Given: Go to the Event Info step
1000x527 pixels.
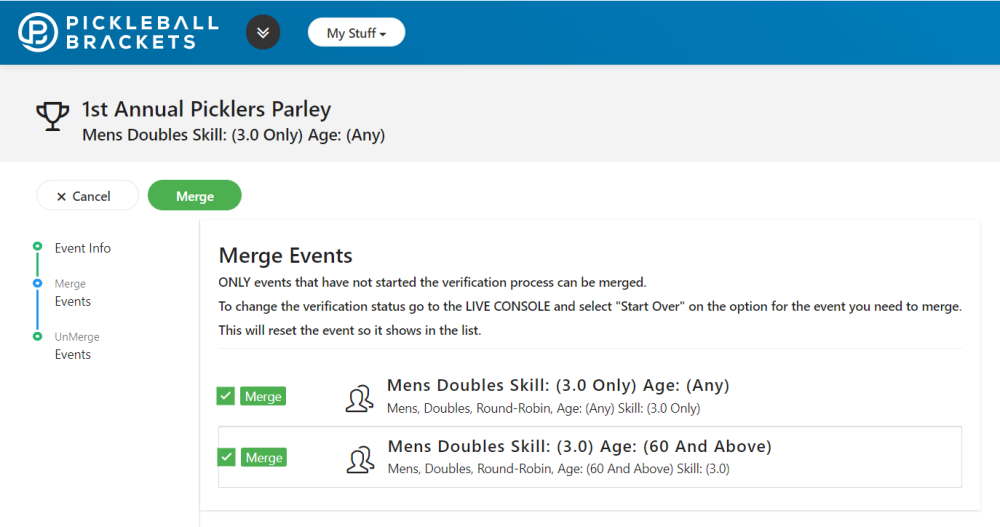Looking at the screenshot, I should tap(82, 248).
